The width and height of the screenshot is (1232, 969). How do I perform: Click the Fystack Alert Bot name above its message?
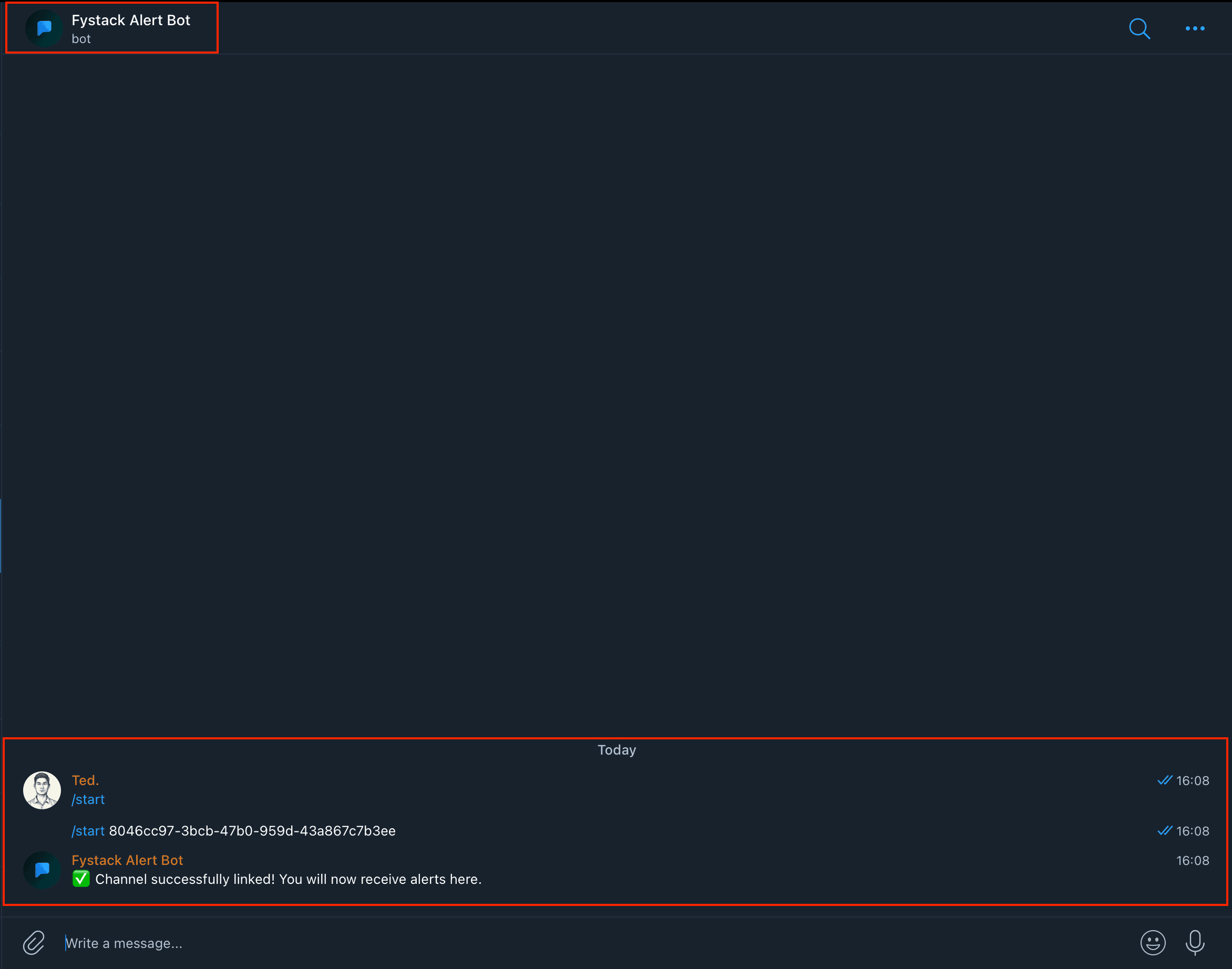(127, 860)
